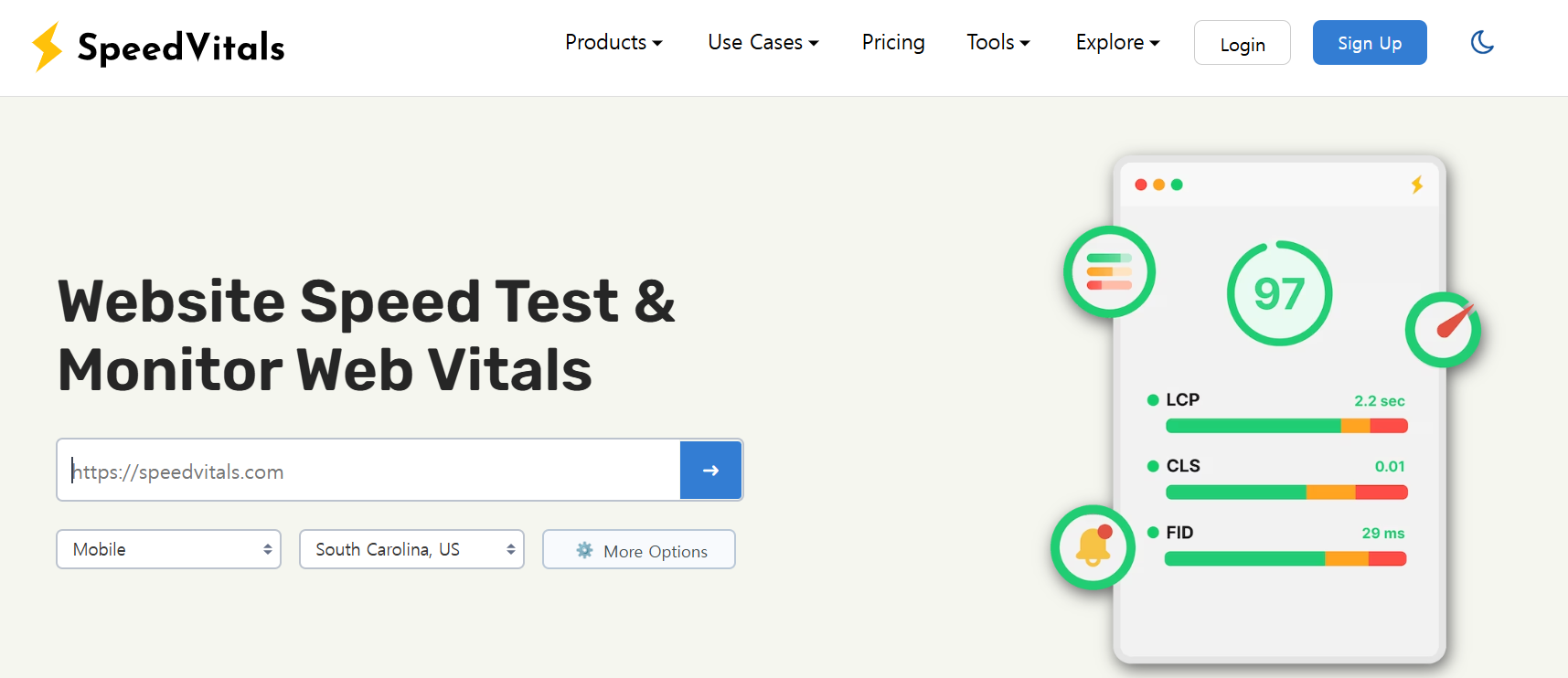Image resolution: width=1568 pixels, height=678 pixels.
Task: Expand the Explore menu
Action: [x=1117, y=43]
